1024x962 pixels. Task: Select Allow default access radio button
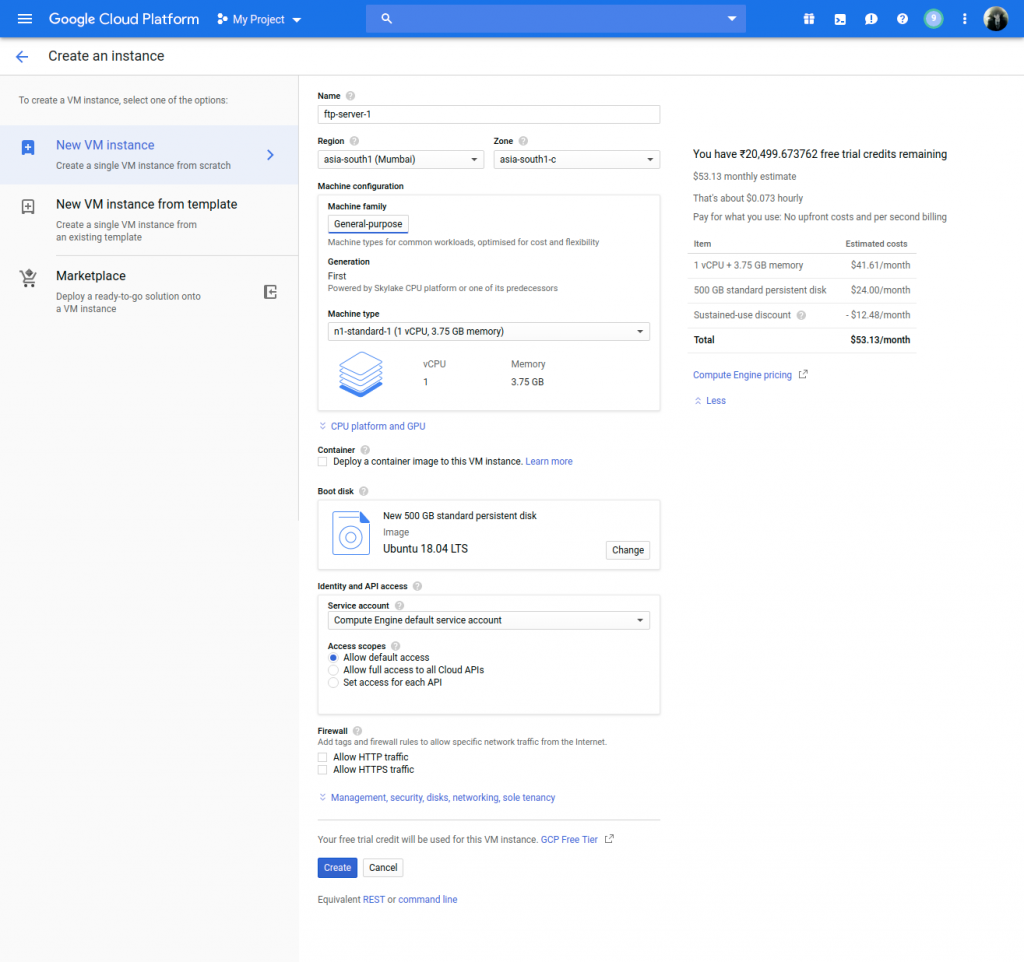pyautogui.click(x=334, y=658)
